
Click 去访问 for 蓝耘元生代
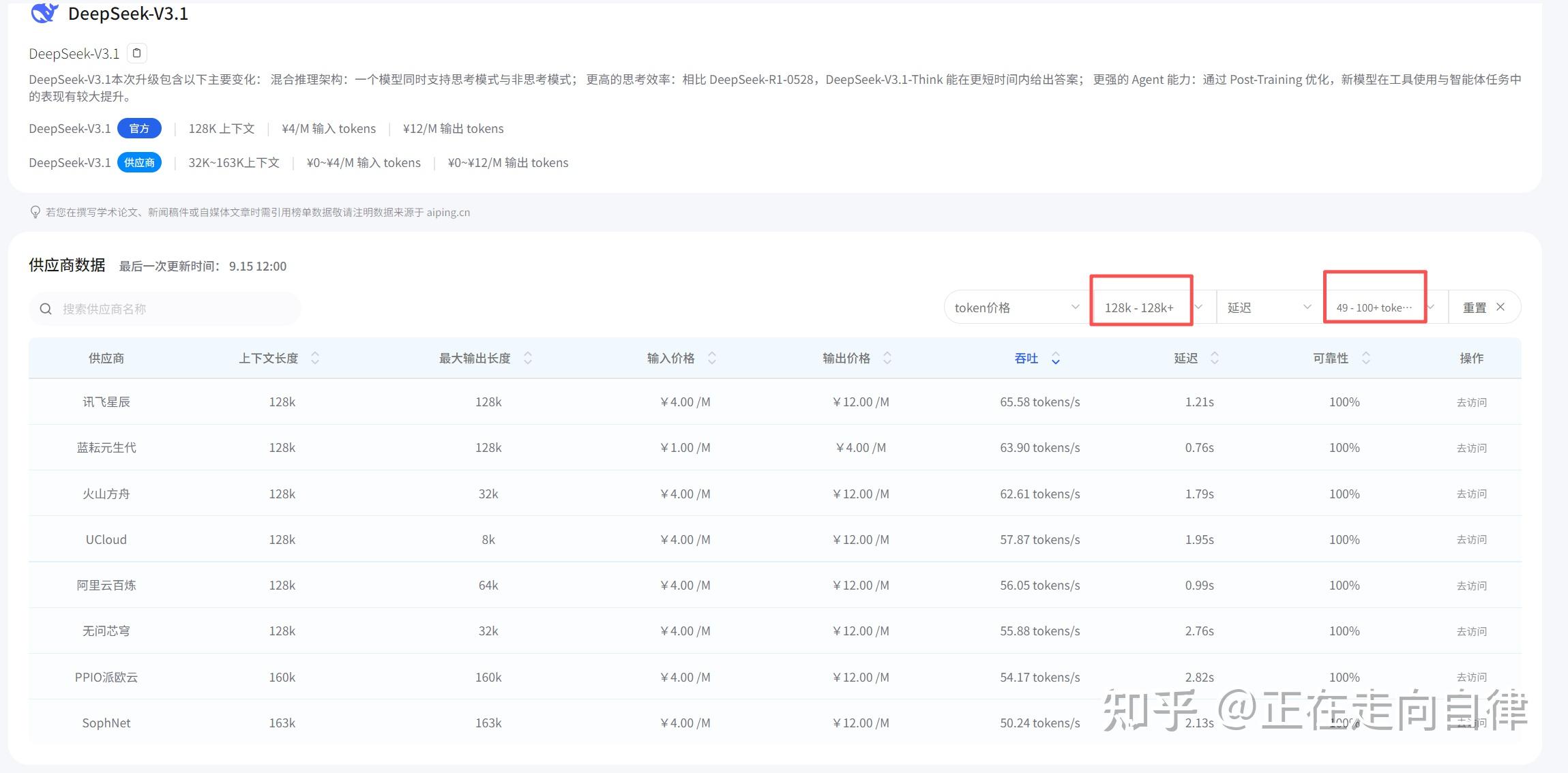(x=1471, y=448)
